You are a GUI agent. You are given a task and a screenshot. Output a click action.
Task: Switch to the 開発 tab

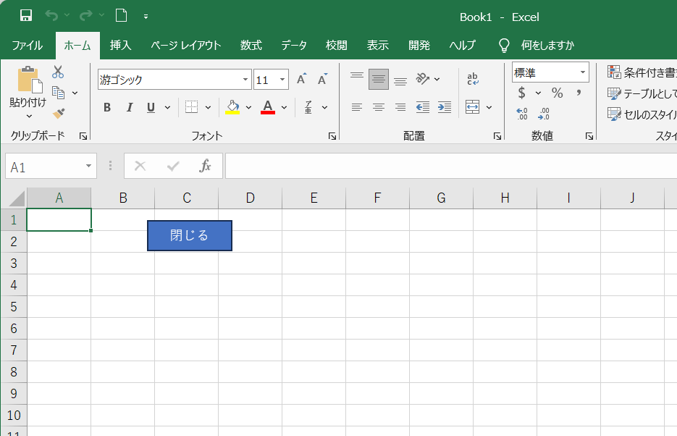coord(419,45)
